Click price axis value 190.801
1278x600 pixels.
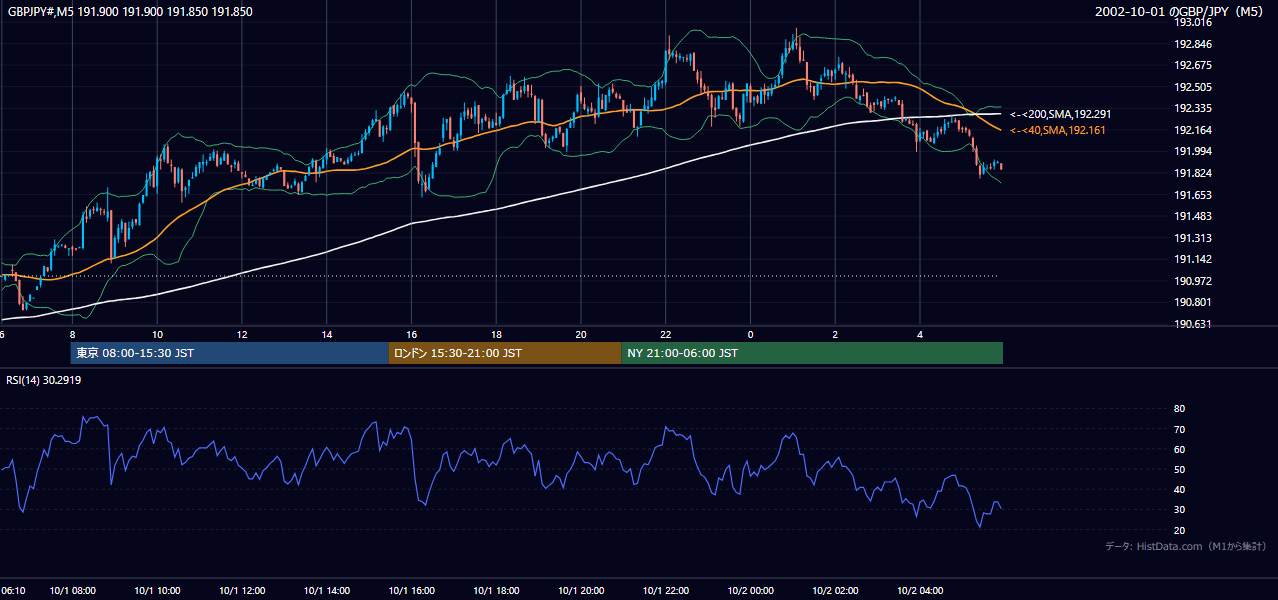click(1193, 302)
